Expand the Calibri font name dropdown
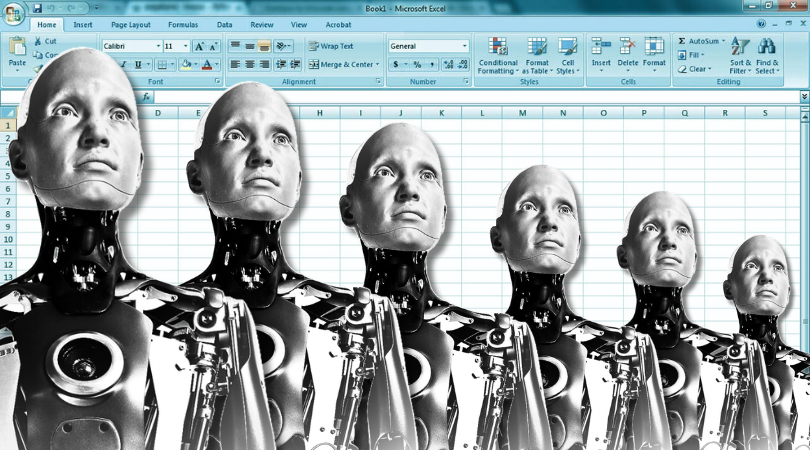 click(x=158, y=46)
